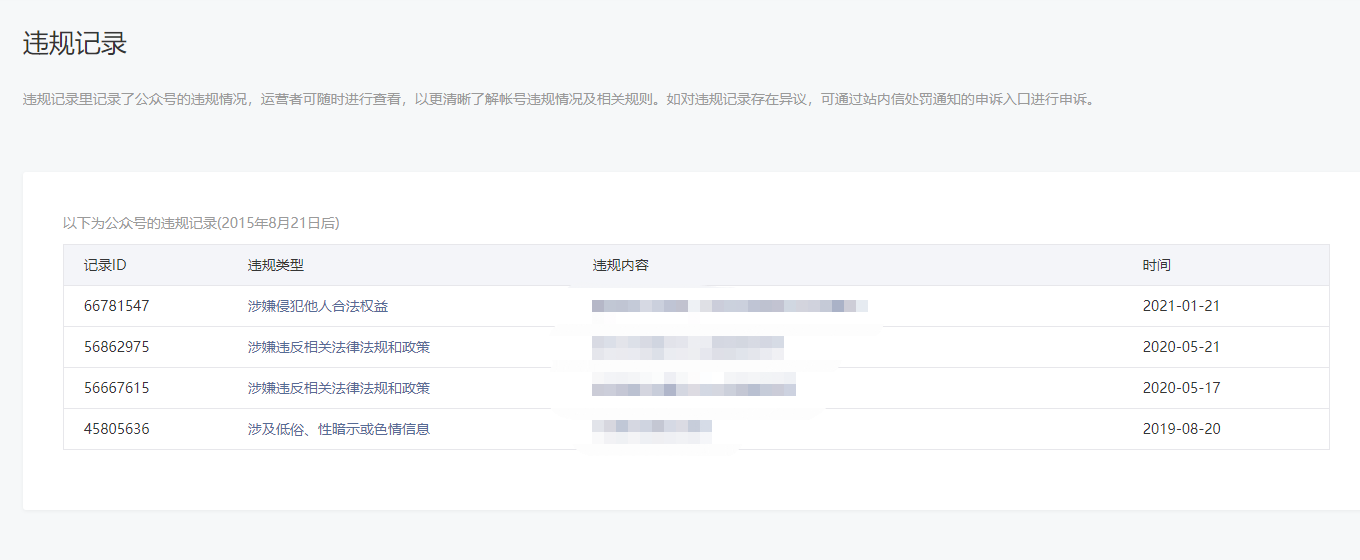Click record ID 66781547

(116, 306)
